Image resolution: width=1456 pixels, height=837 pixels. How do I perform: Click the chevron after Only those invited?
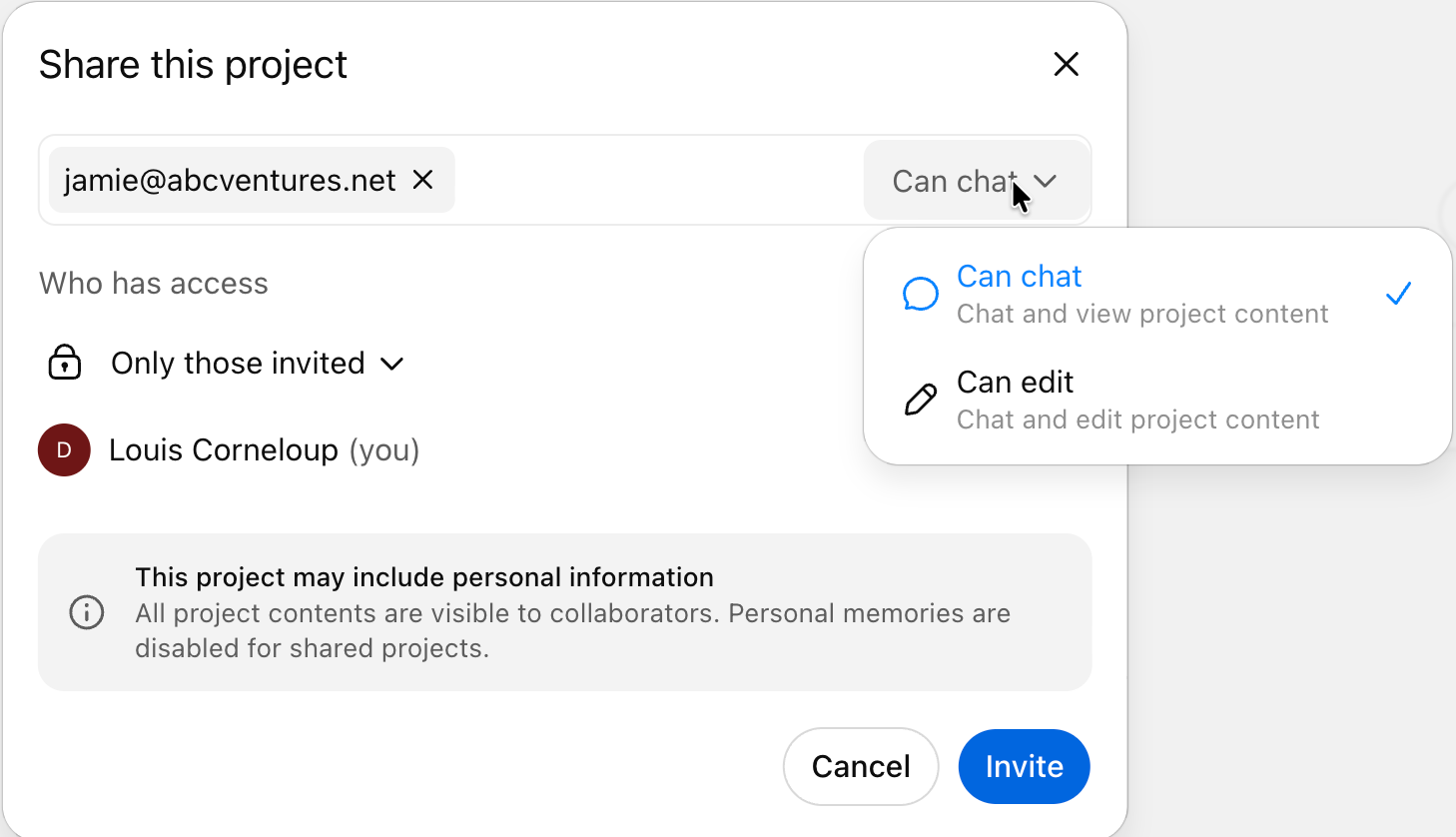click(392, 365)
